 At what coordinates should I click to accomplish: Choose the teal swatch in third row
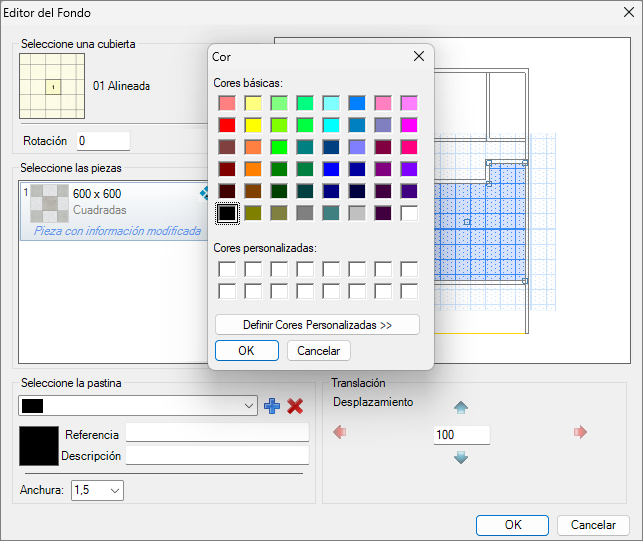coord(305,147)
